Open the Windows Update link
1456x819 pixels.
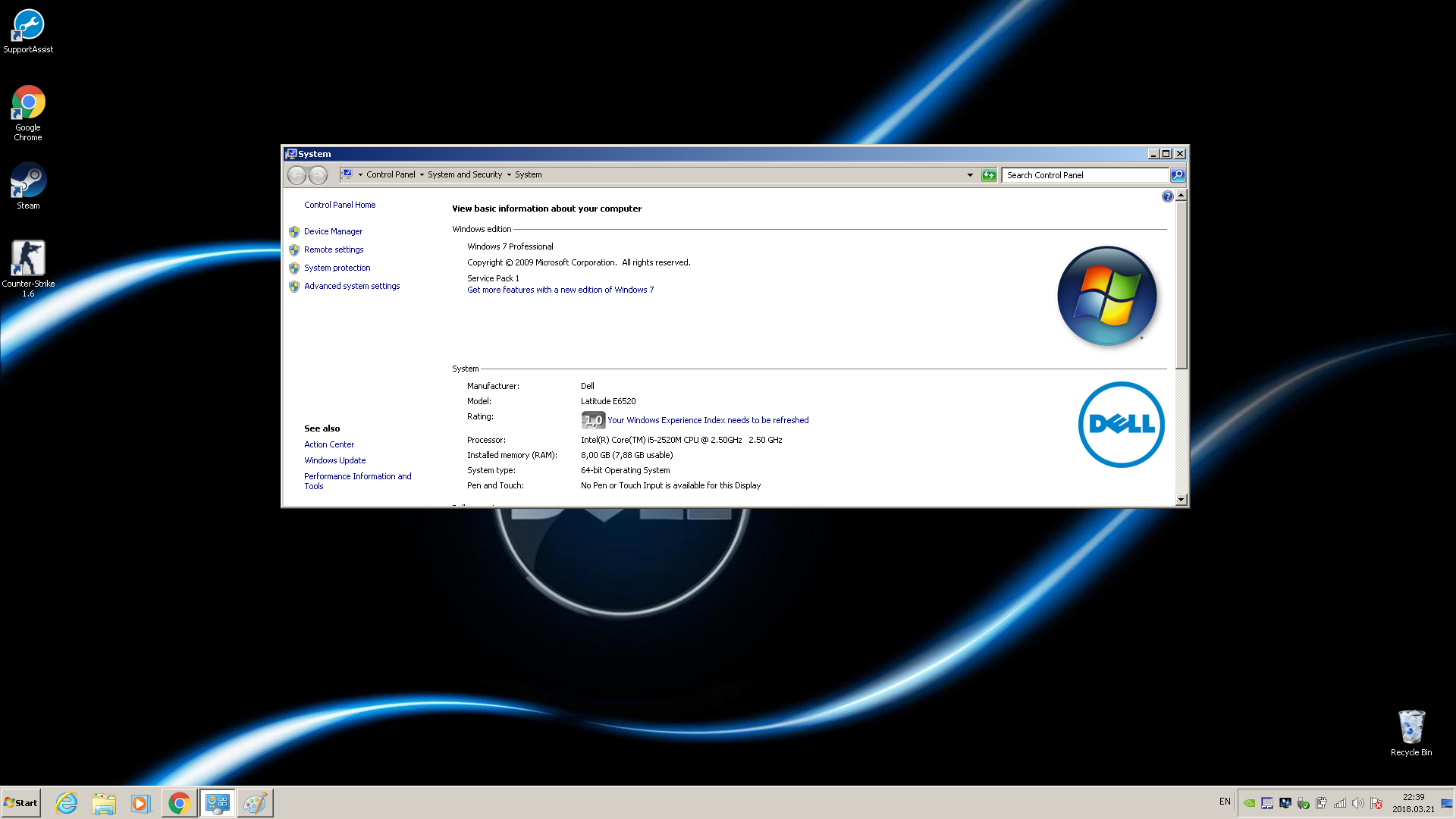click(334, 460)
